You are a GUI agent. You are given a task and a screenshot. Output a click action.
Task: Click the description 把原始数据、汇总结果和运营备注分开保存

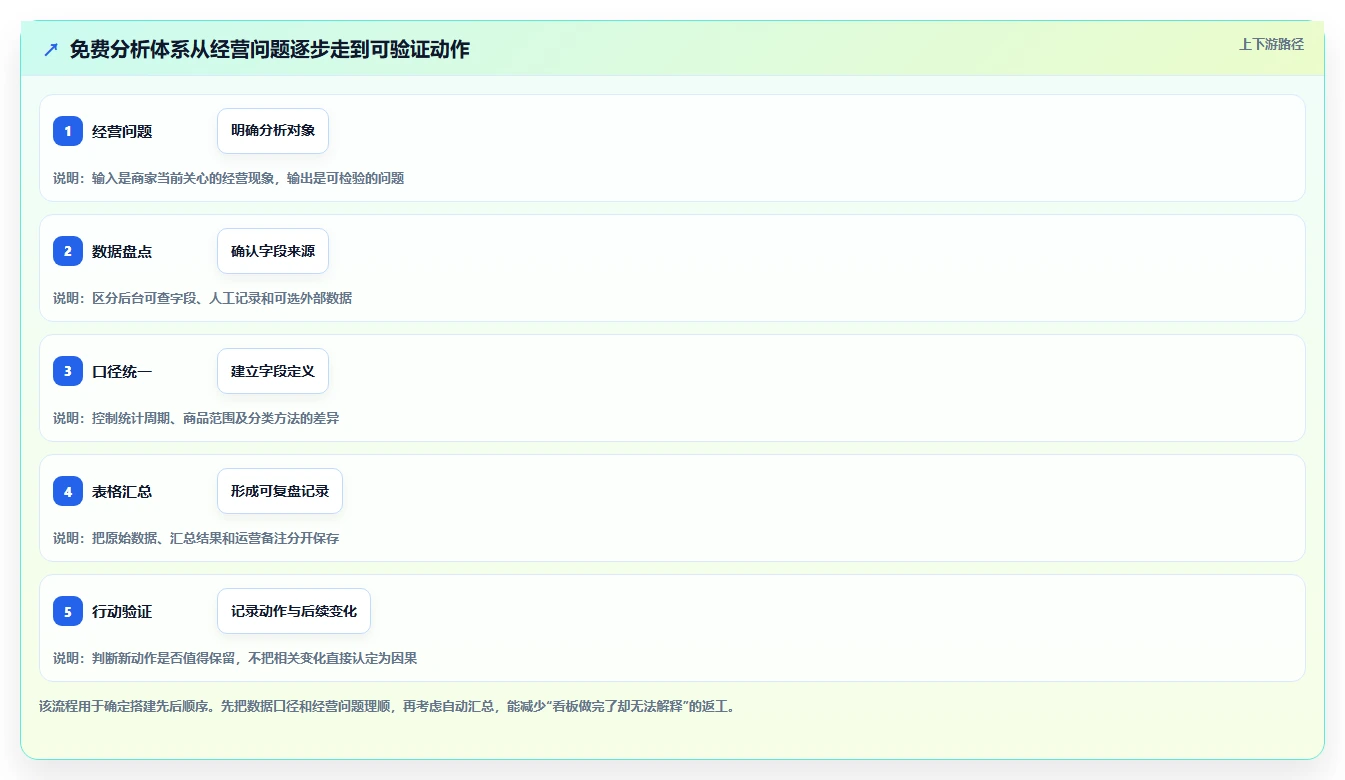(216, 538)
